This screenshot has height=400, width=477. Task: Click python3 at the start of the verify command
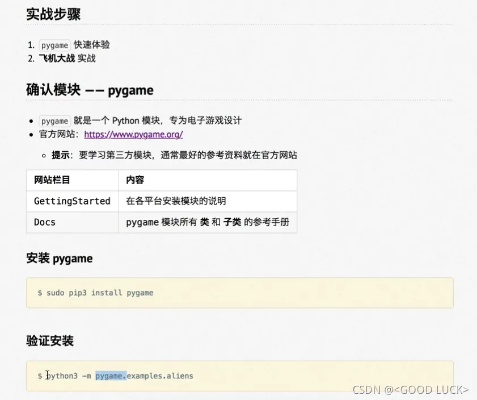[x=62, y=376]
